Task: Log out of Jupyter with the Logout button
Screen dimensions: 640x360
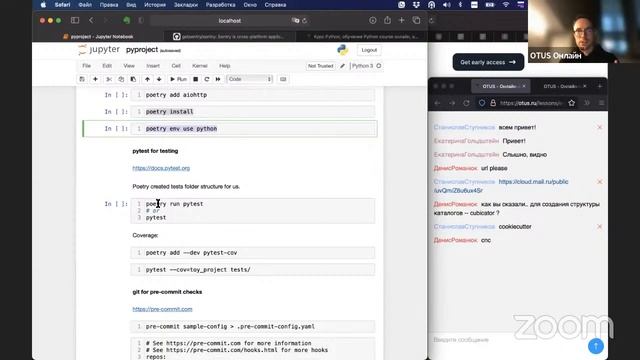Action: coord(369,50)
